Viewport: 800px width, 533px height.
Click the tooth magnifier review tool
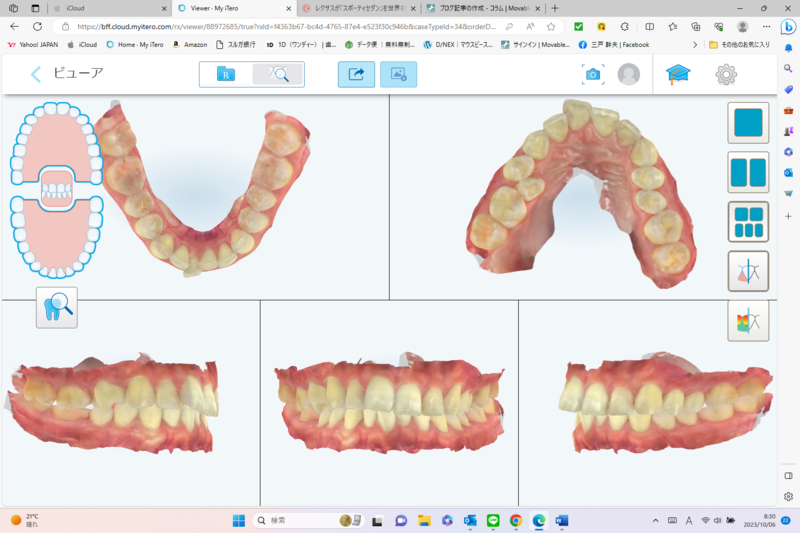(x=57, y=308)
